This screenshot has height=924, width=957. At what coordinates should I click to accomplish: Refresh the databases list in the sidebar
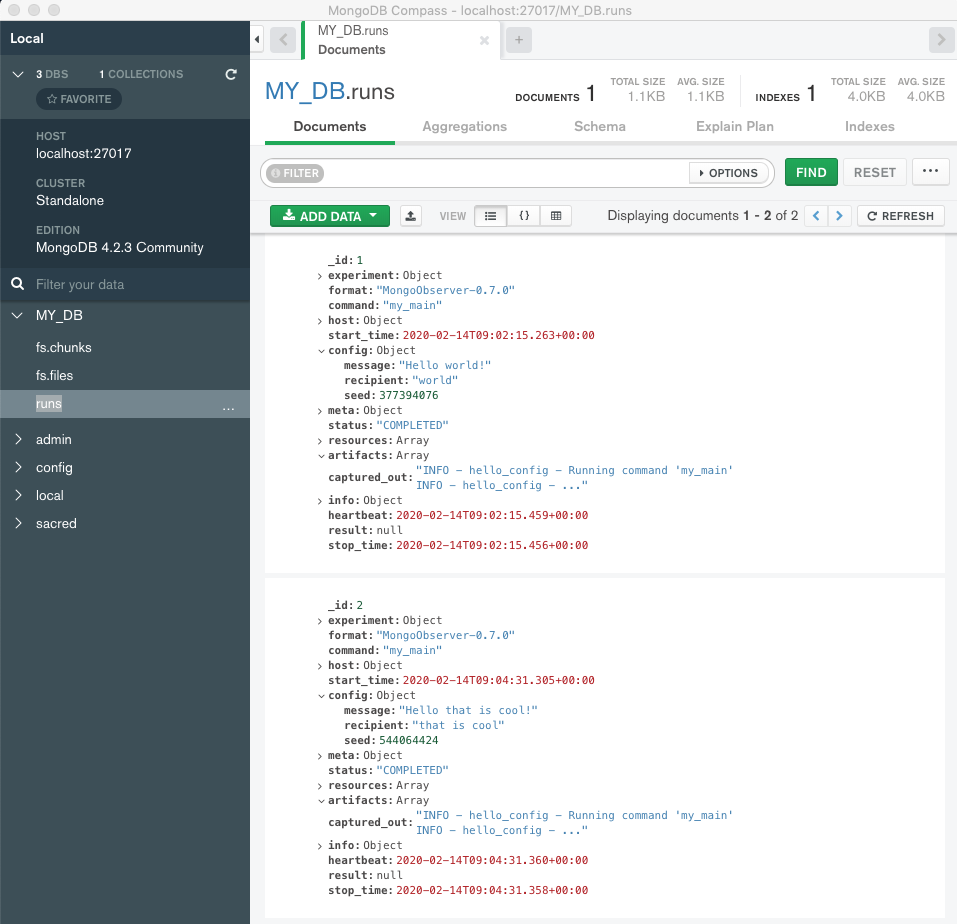point(231,74)
